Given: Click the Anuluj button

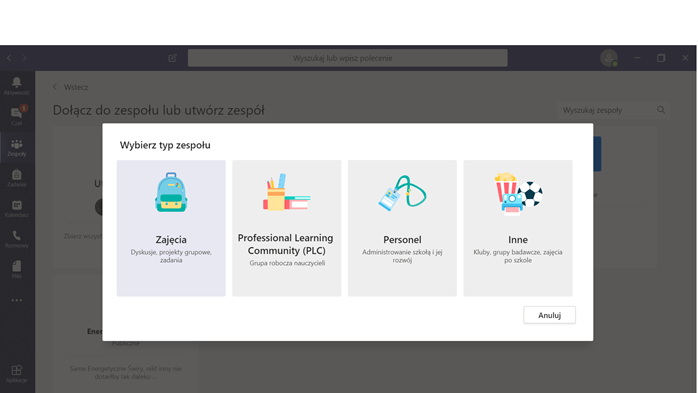Looking at the screenshot, I should (549, 315).
